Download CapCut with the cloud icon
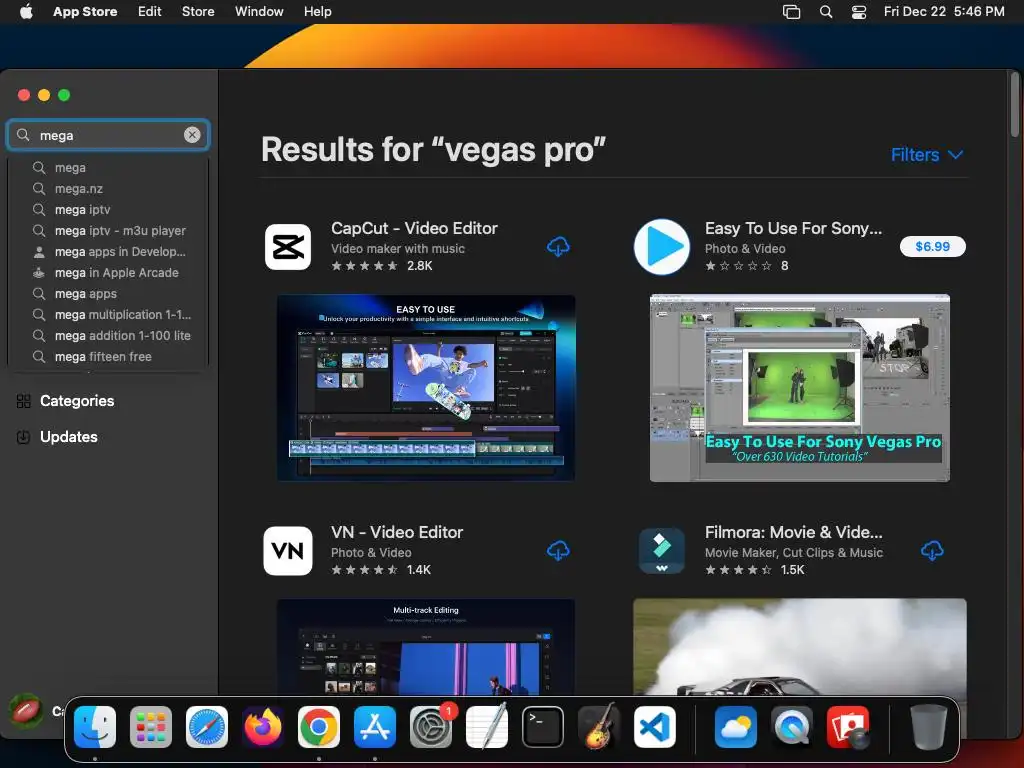The width and height of the screenshot is (1024, 768). (558, 247)
